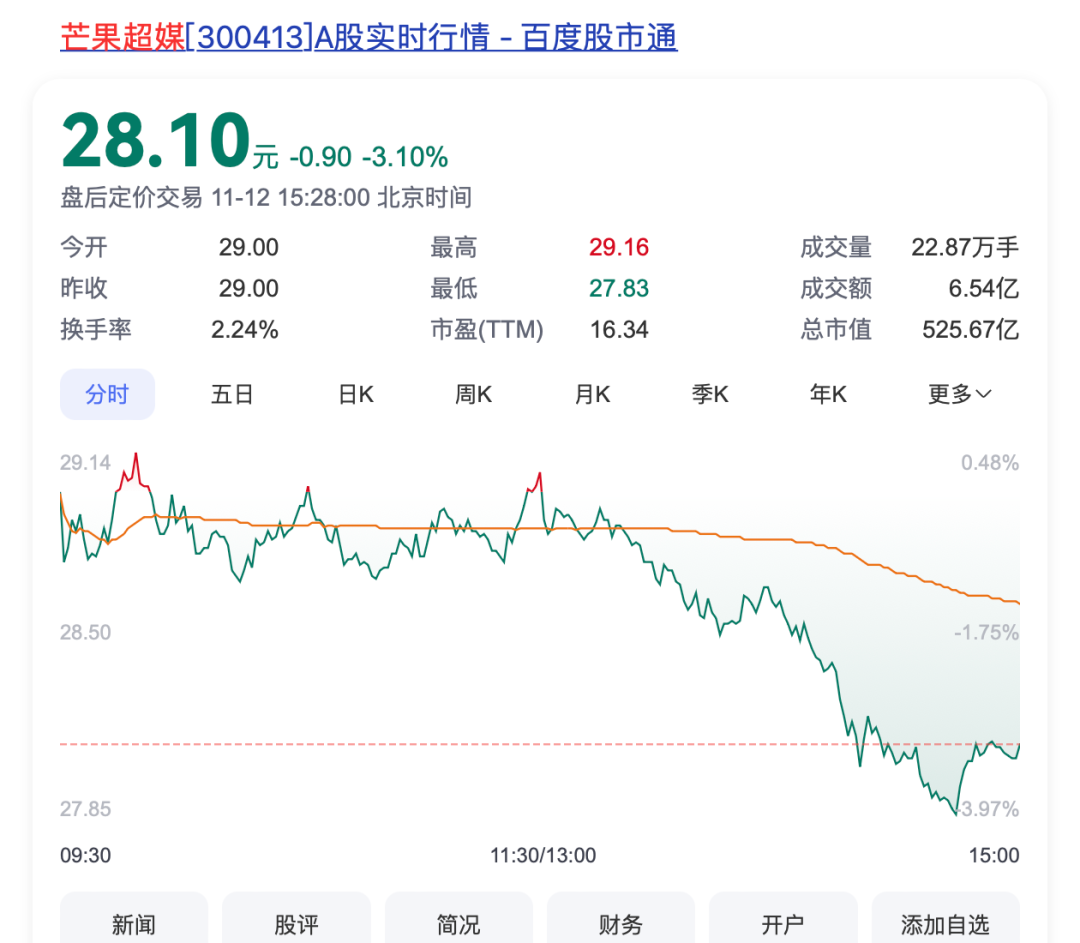Open the 简况 company overview

click(458, 924)
